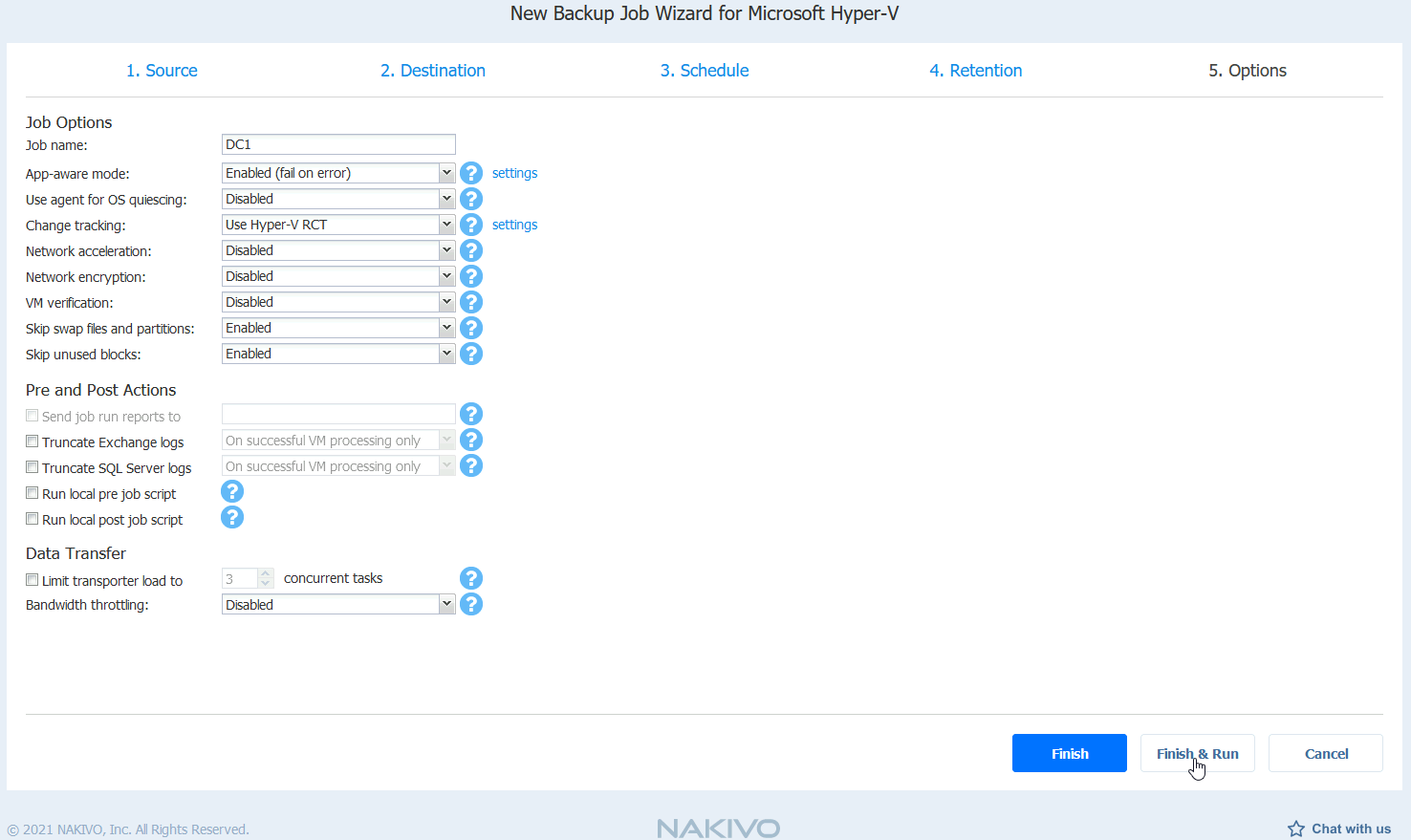View help for Run local post job script

coord(232,517)
